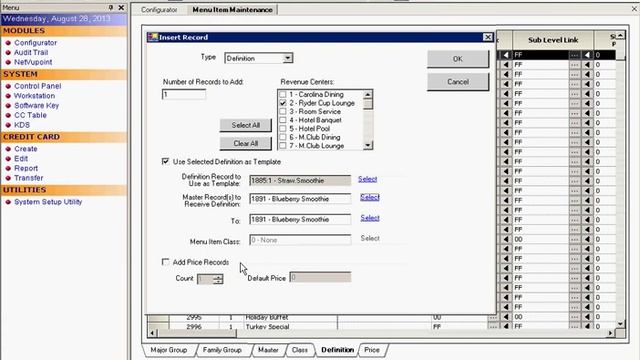This screenshot has width=640, height=360.
Task: Click pin icon on Menu panel
Action: pyautogui.click(x=111, y=7)
